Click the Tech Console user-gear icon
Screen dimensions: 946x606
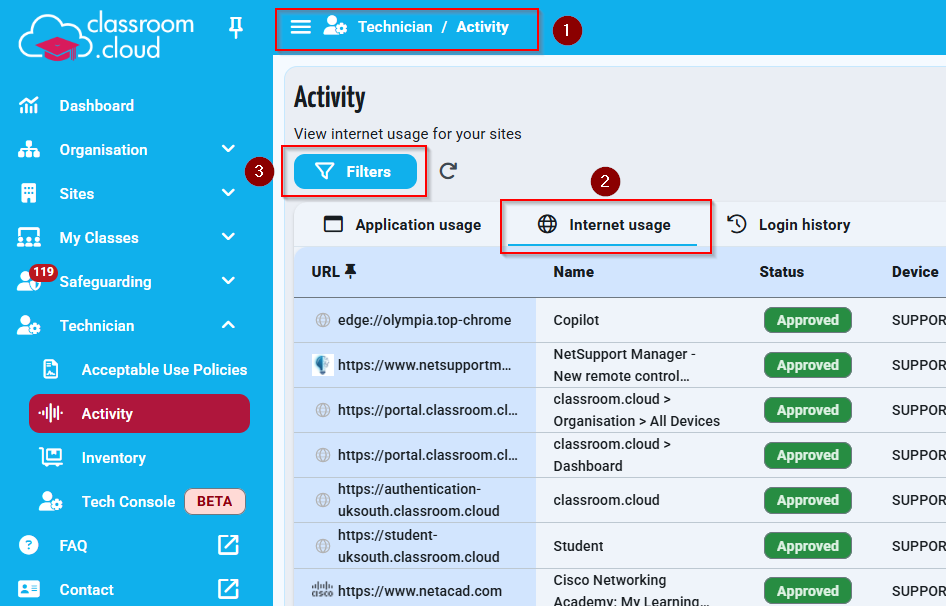[51, 502]
